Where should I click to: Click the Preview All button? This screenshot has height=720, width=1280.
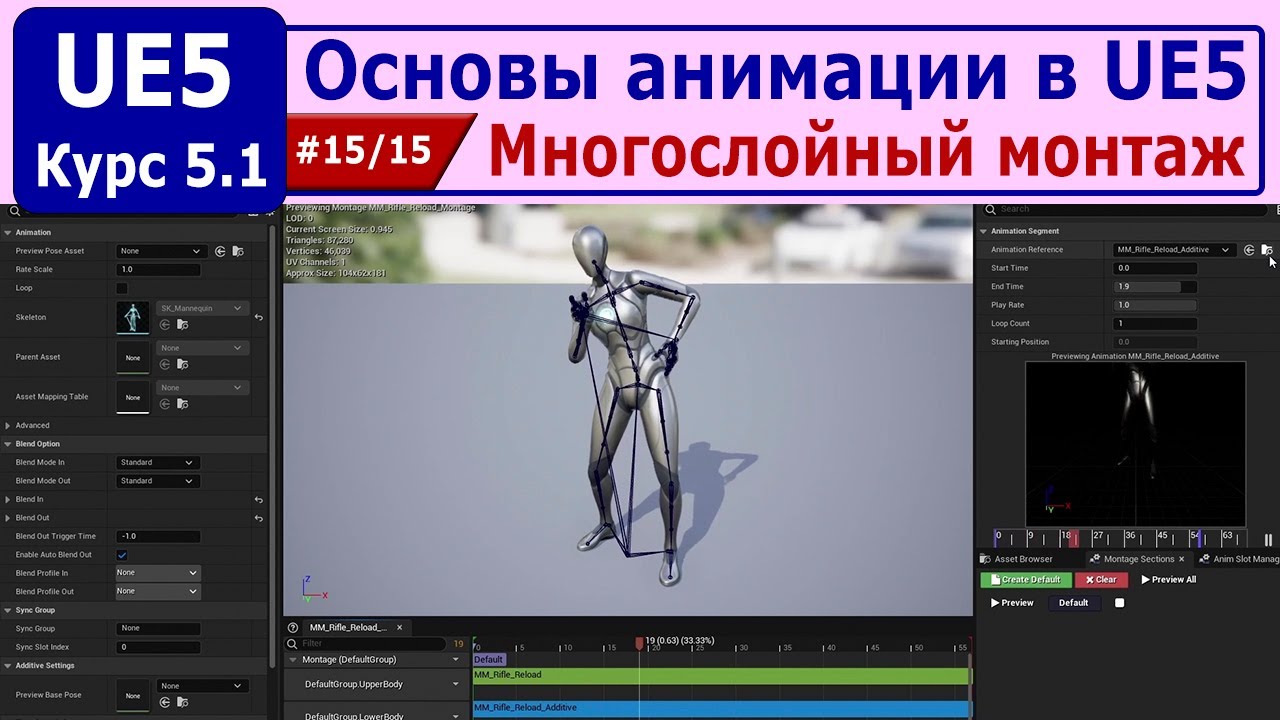pyautogui.click(x=1168, y=580)
